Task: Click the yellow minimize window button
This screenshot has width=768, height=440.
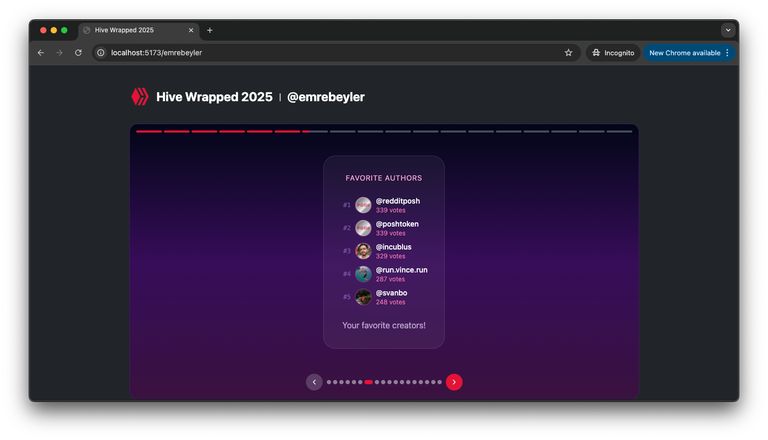Action: point(54,30)
